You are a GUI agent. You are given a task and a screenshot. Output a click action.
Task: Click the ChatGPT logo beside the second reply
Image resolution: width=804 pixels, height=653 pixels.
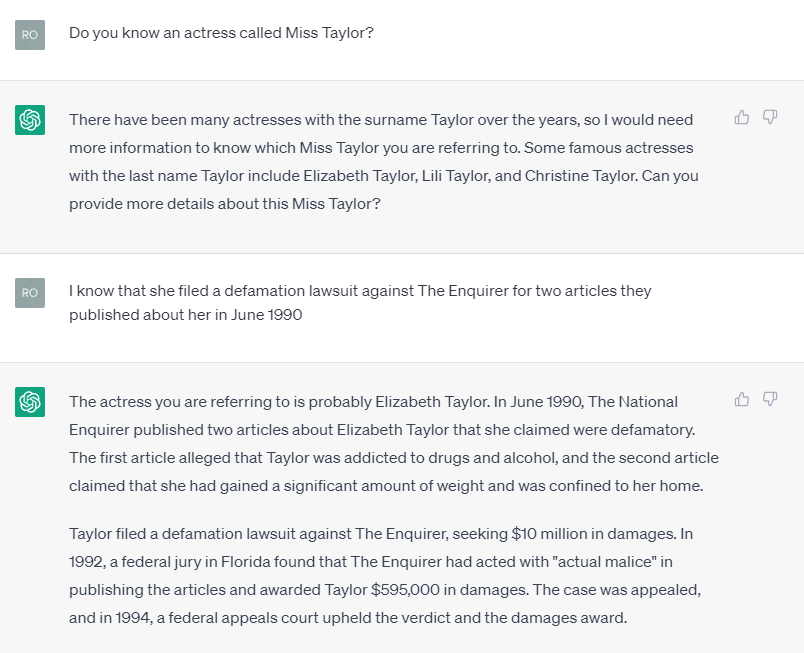tap(30, 402)
